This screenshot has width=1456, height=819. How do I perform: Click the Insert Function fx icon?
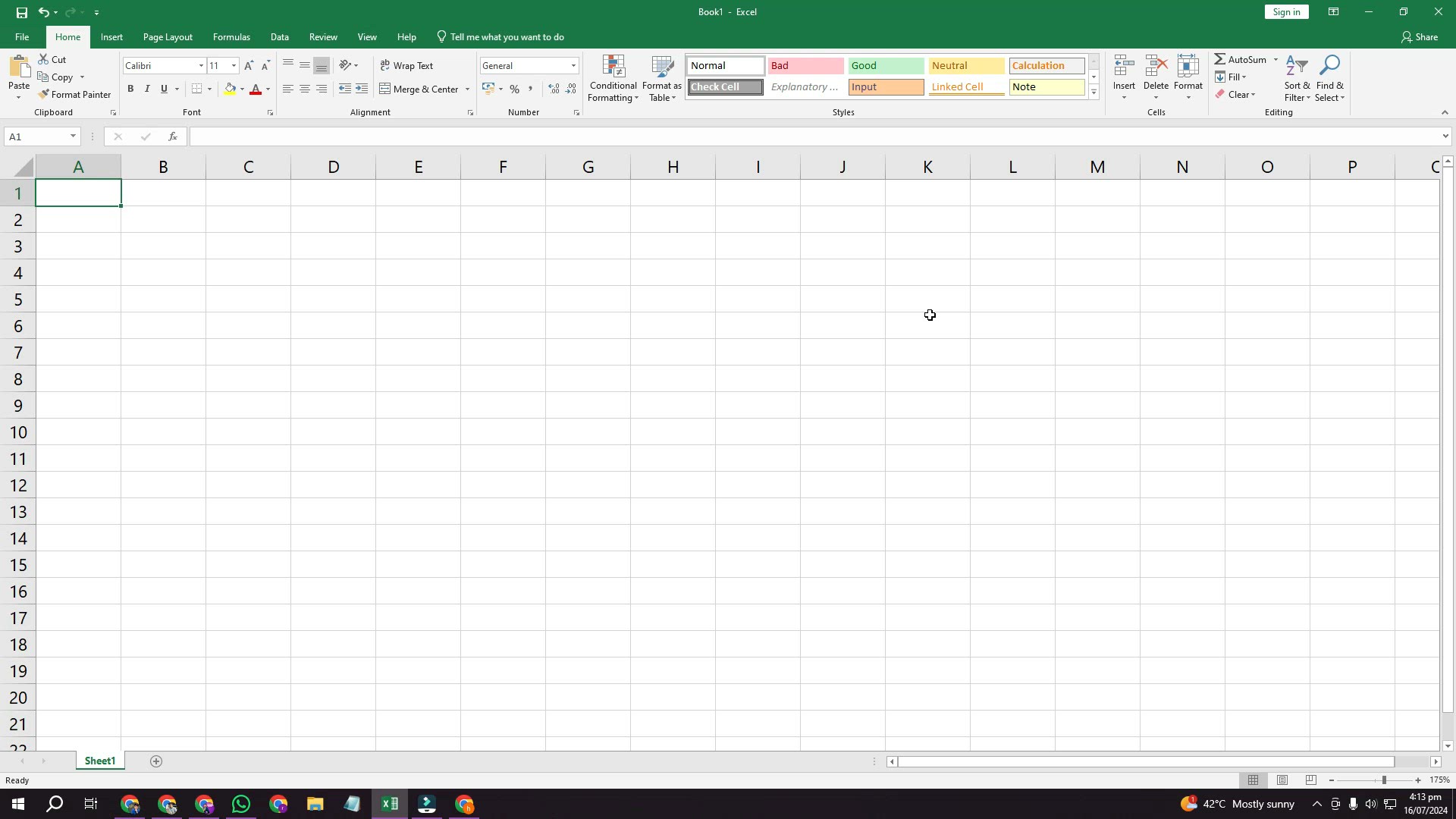coord(173,136)
